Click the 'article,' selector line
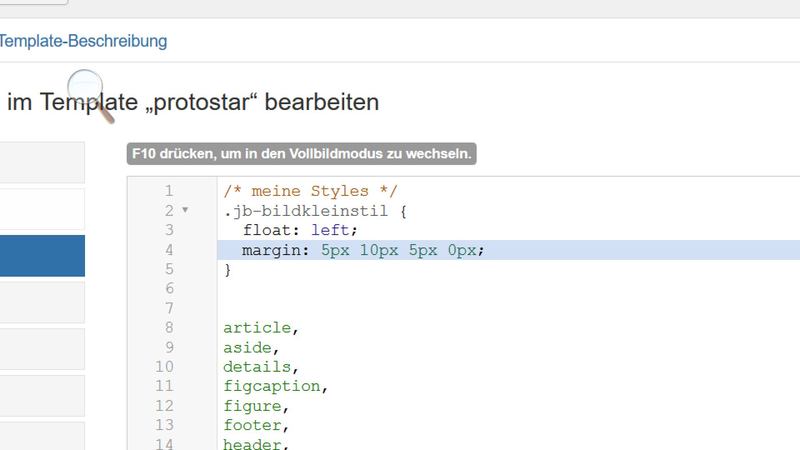The height and width of the screenshot is (450, 800). point(261,328)
